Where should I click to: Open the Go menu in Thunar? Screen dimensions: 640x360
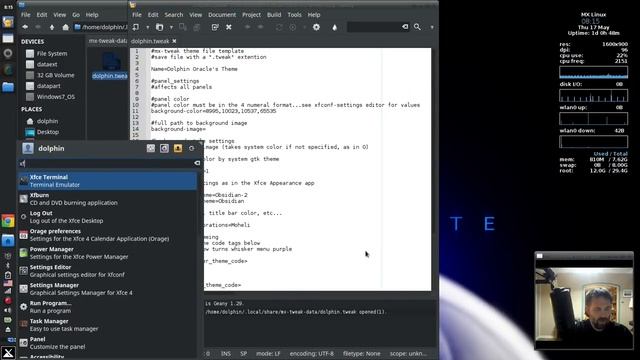(x=76, y=15)
